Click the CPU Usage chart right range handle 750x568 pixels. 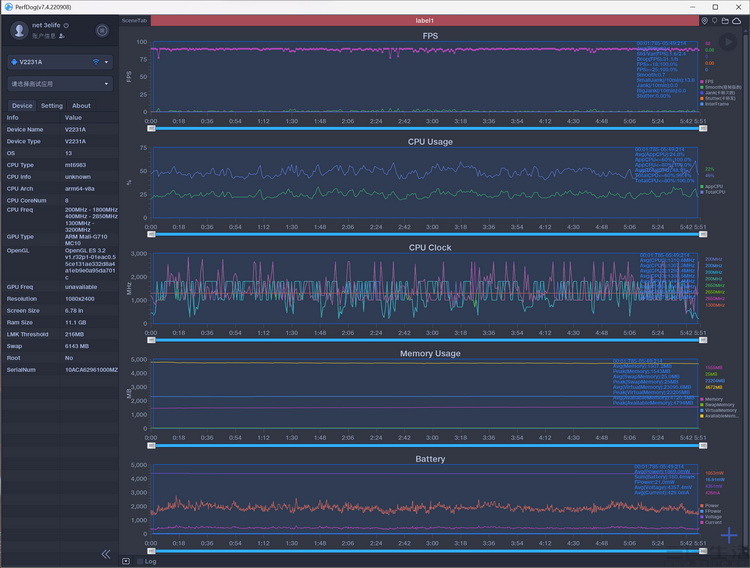703,234
